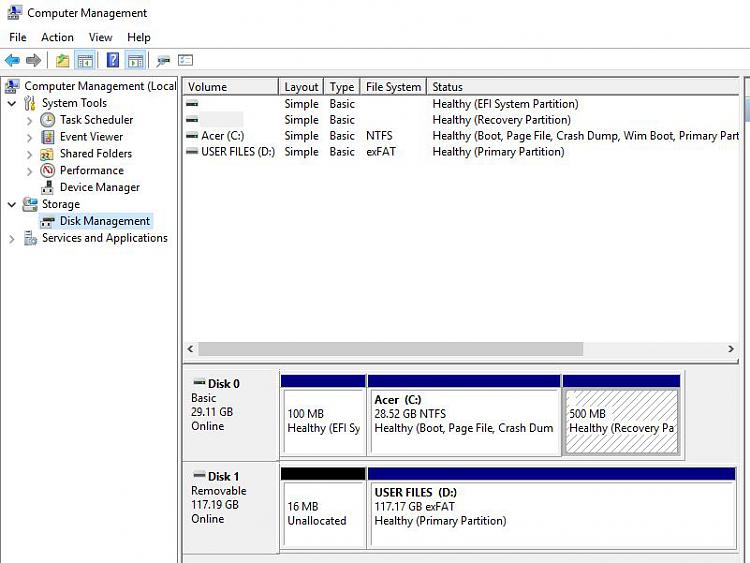Click the Event Viewer icon
The height and width of the screenshot is (563, 750).
pyautogui.click(x=48, y=137)
